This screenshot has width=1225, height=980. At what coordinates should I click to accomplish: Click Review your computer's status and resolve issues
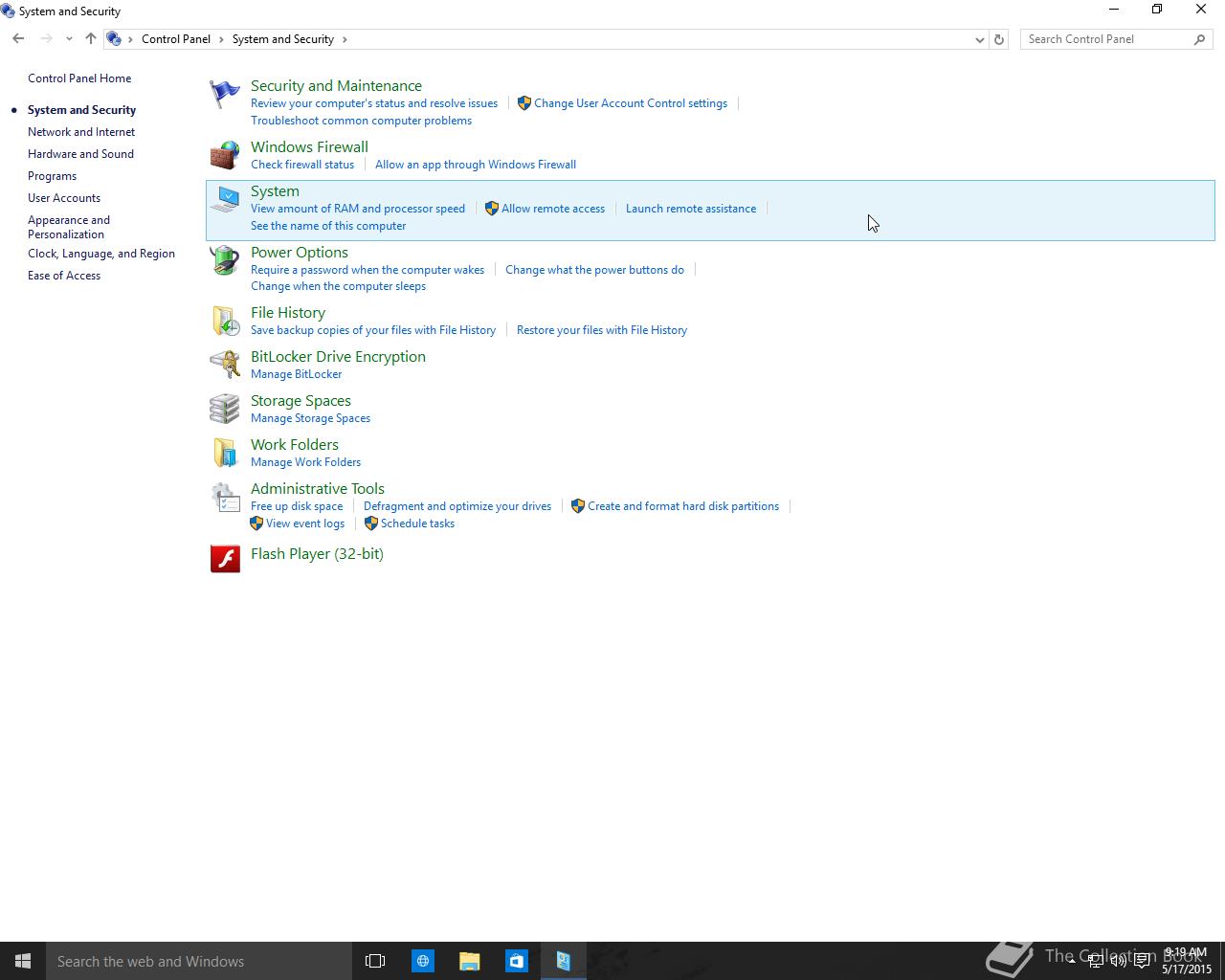click(374, 103)
